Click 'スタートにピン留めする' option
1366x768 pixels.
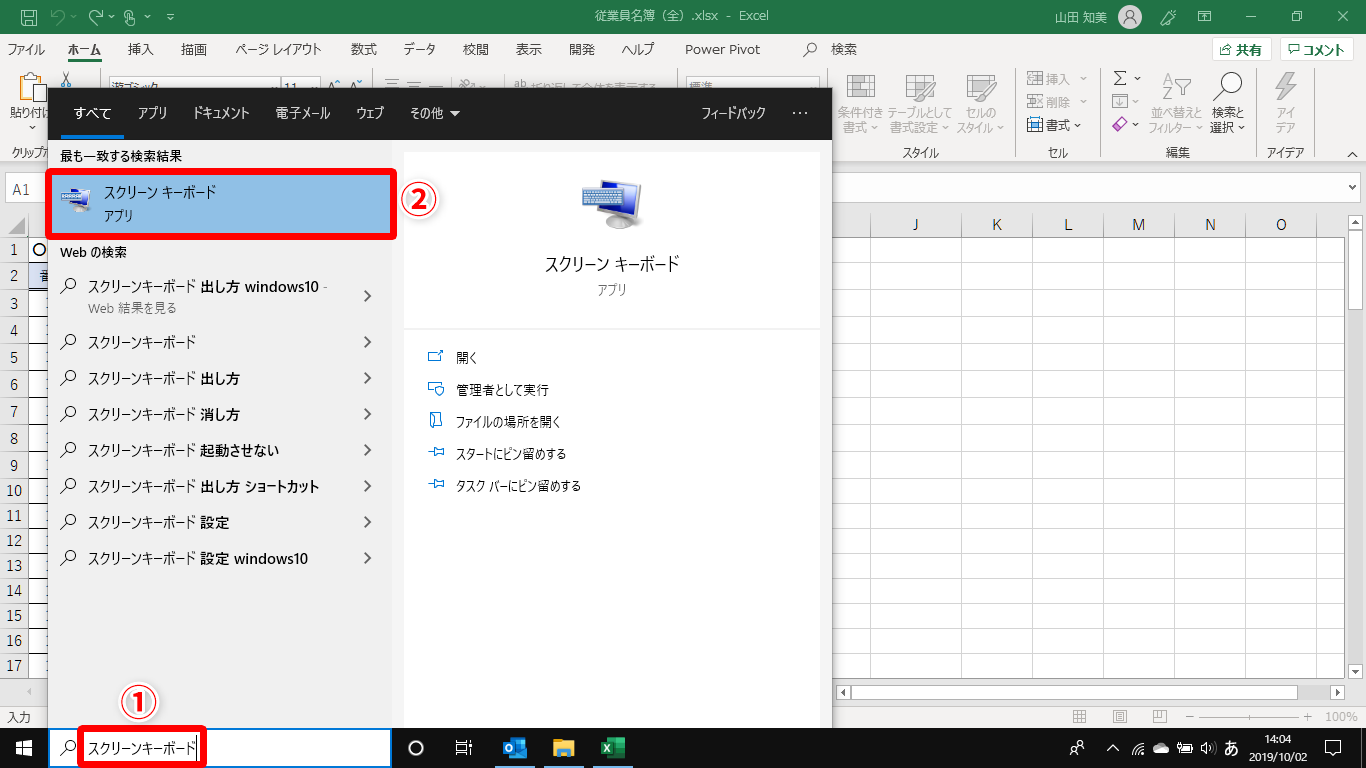511,453
